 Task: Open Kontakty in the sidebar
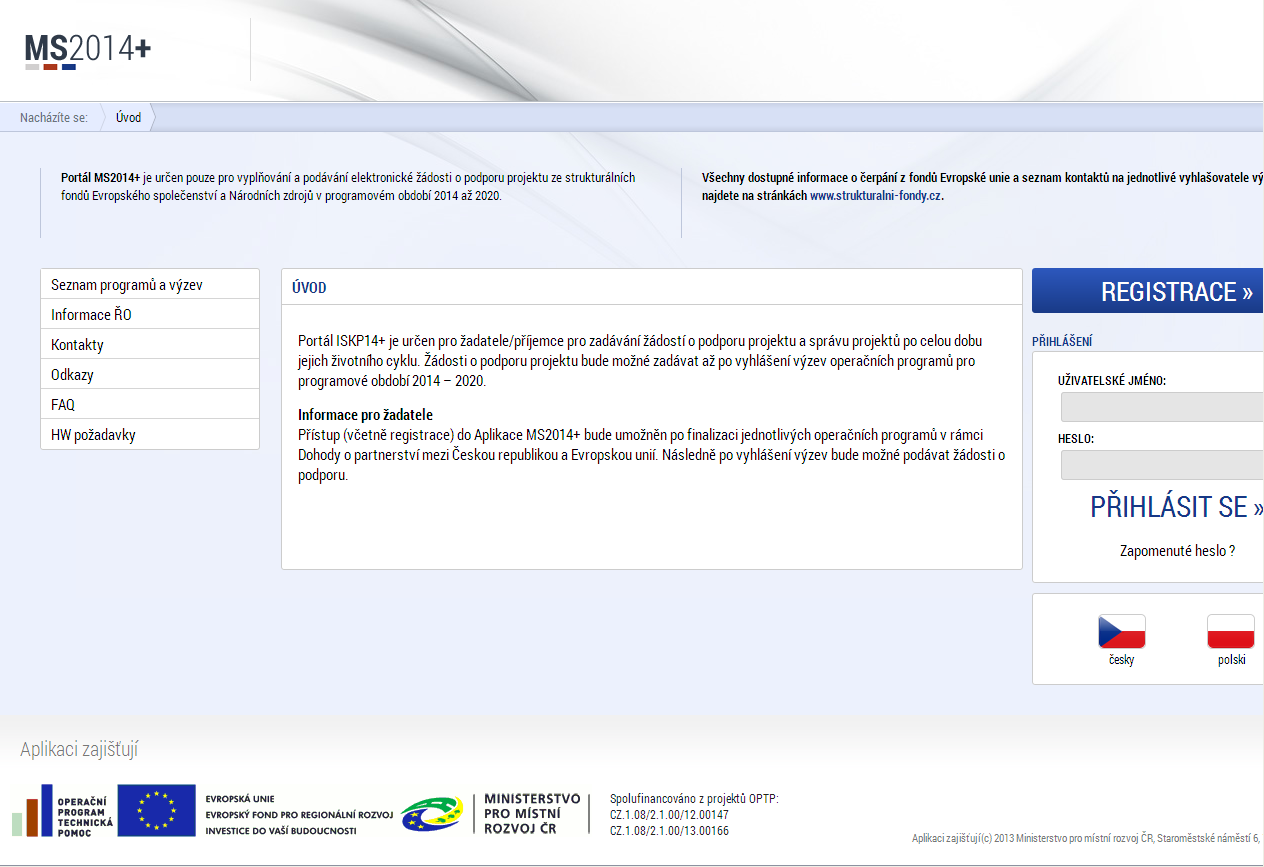click(150, 344)
